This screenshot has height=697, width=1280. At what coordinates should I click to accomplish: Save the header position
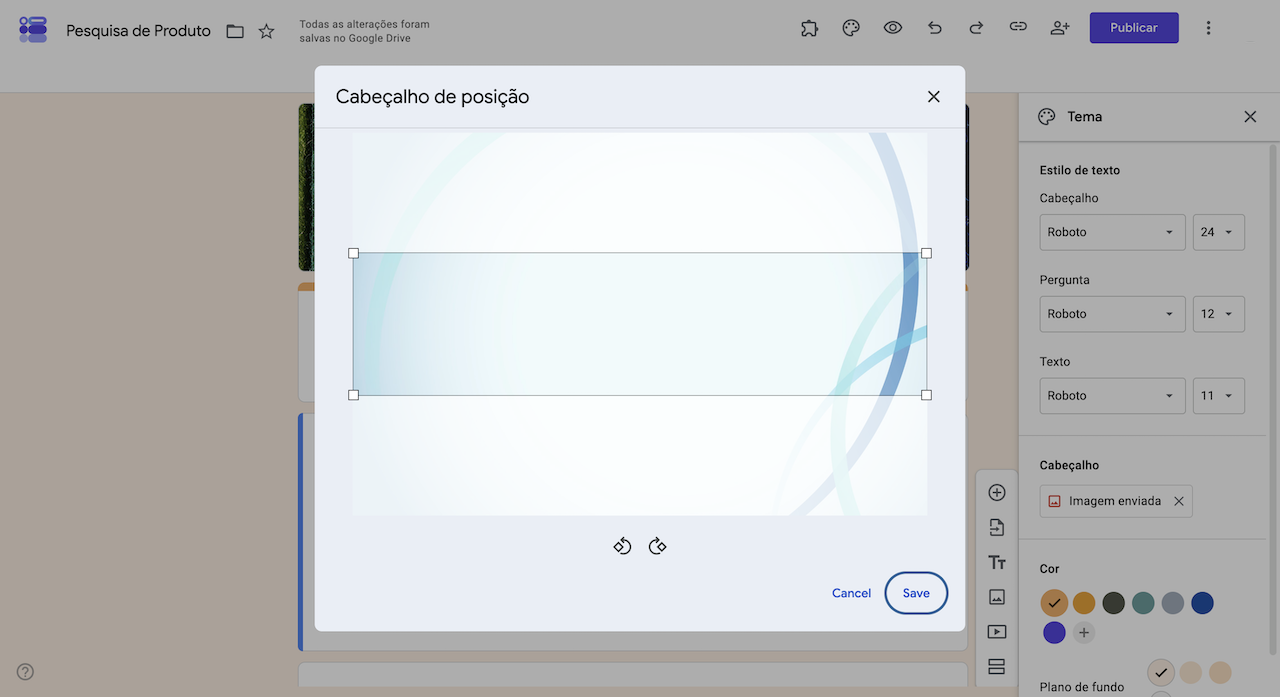point(916,593)
